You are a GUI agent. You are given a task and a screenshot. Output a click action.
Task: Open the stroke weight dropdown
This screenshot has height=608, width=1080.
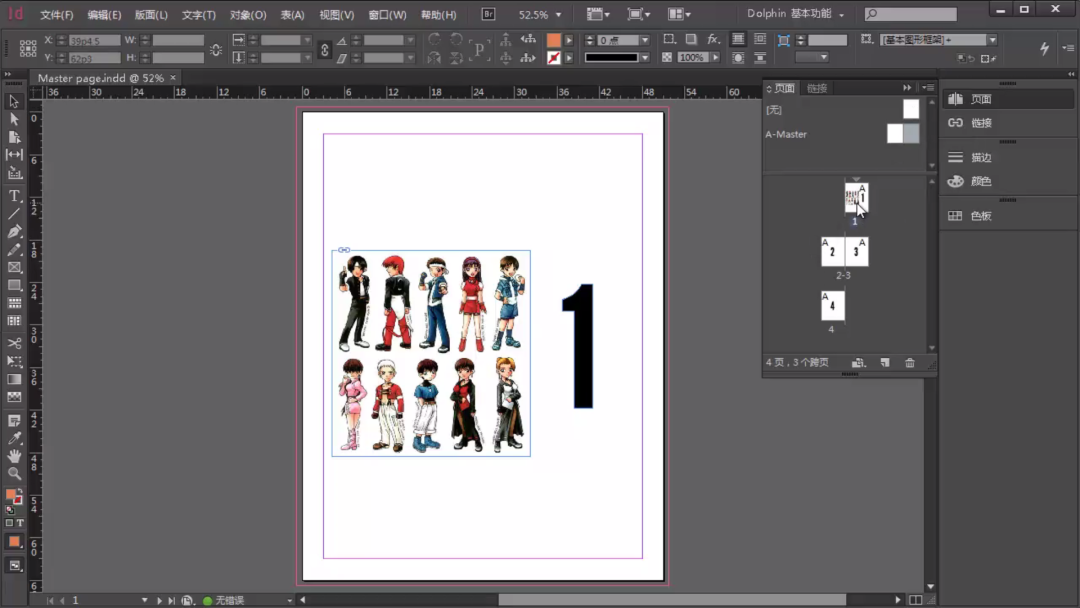(x=645, y=40)
